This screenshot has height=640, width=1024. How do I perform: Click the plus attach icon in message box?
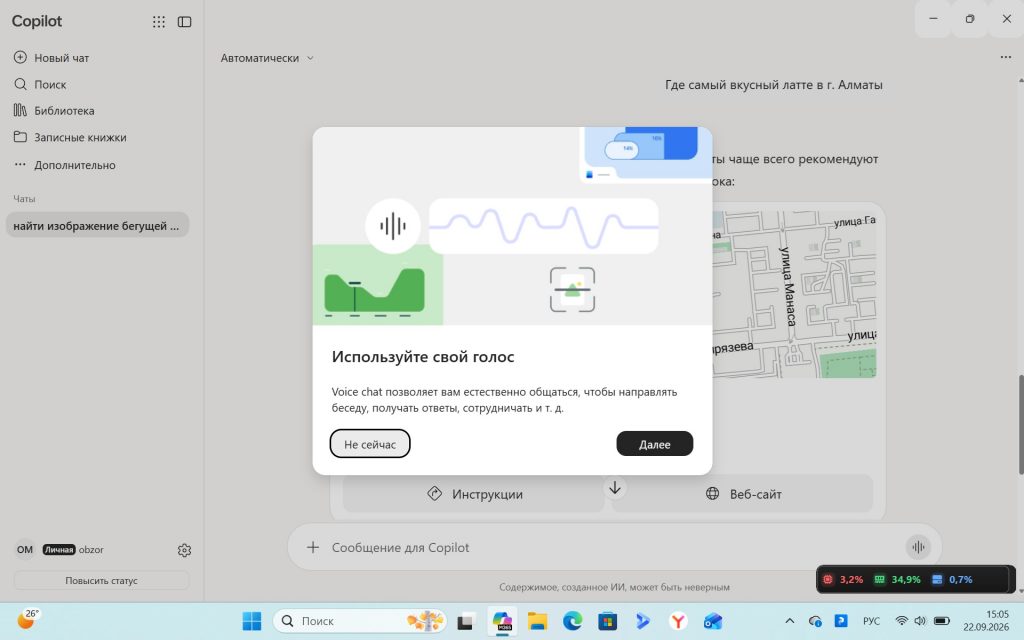click(313, 547)
